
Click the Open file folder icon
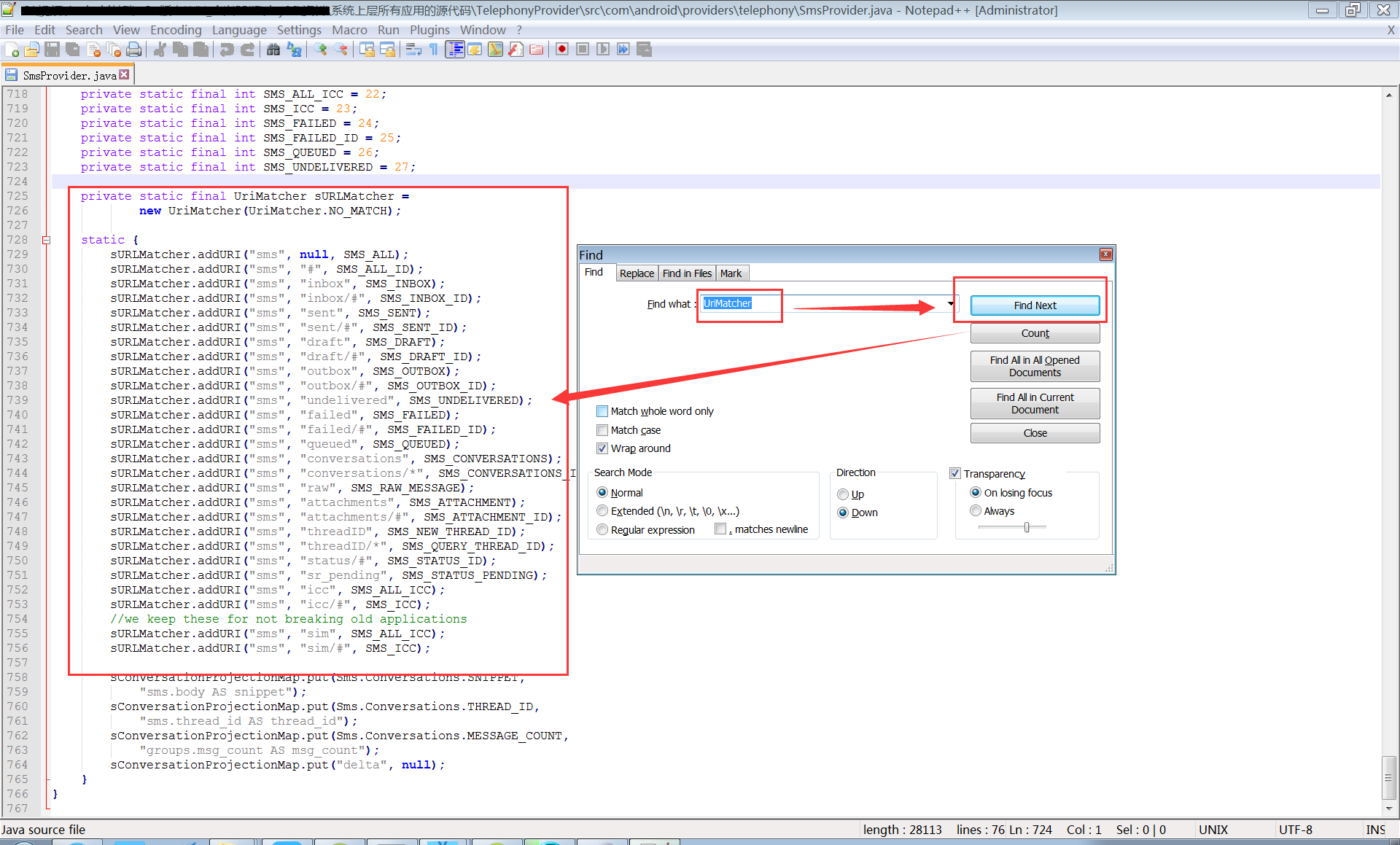(32, 50)
